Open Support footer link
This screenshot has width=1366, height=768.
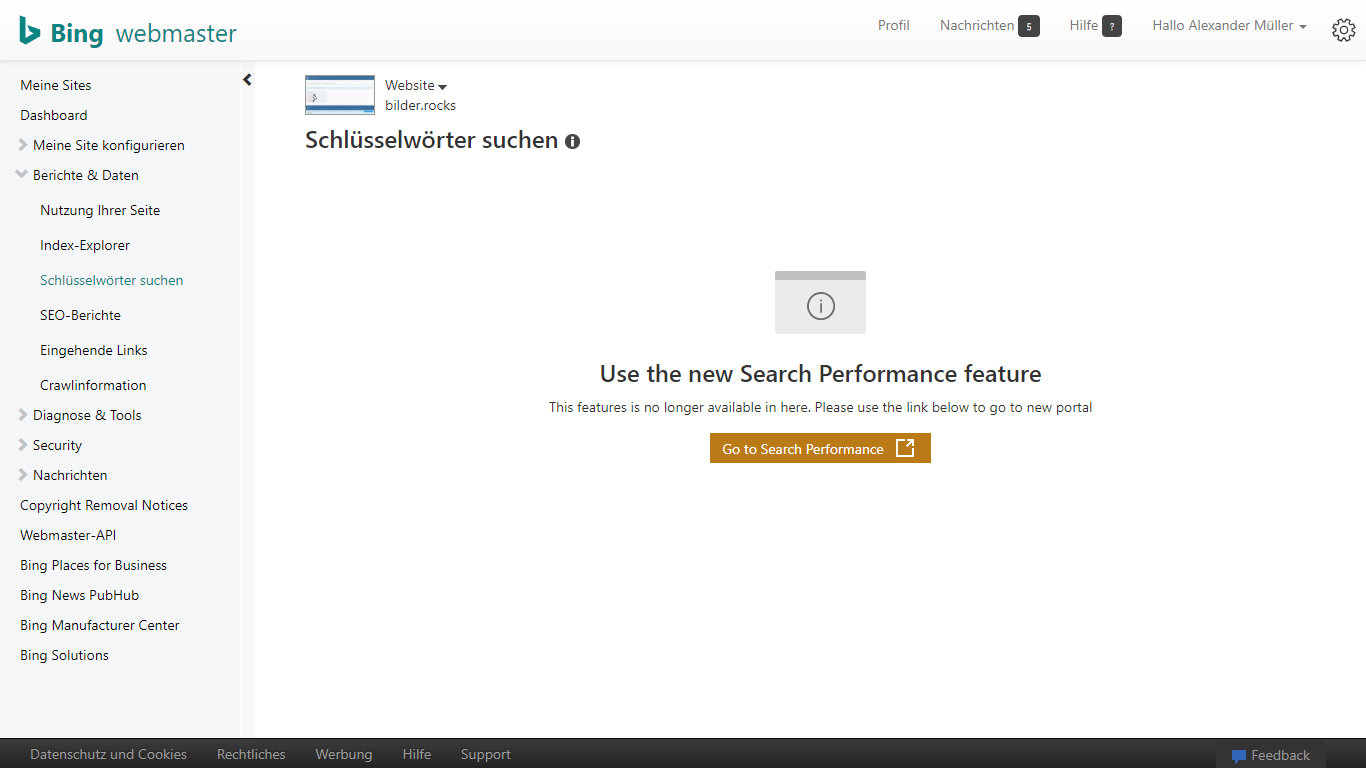[486, 755]
